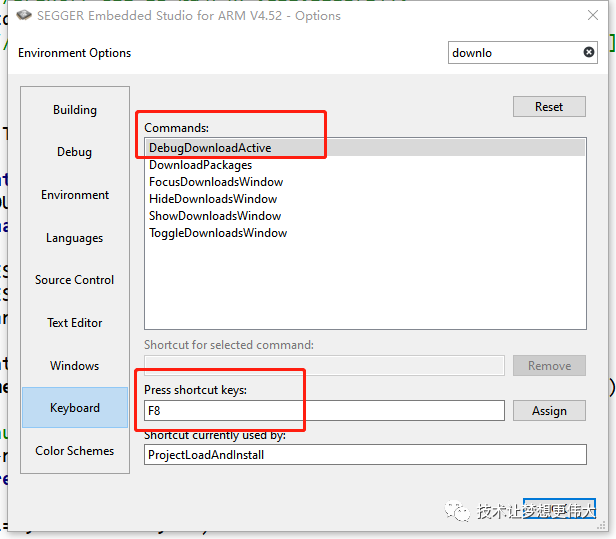Go to Text Editor options
This screenshot has width=616, height=539.
(75, 323)
